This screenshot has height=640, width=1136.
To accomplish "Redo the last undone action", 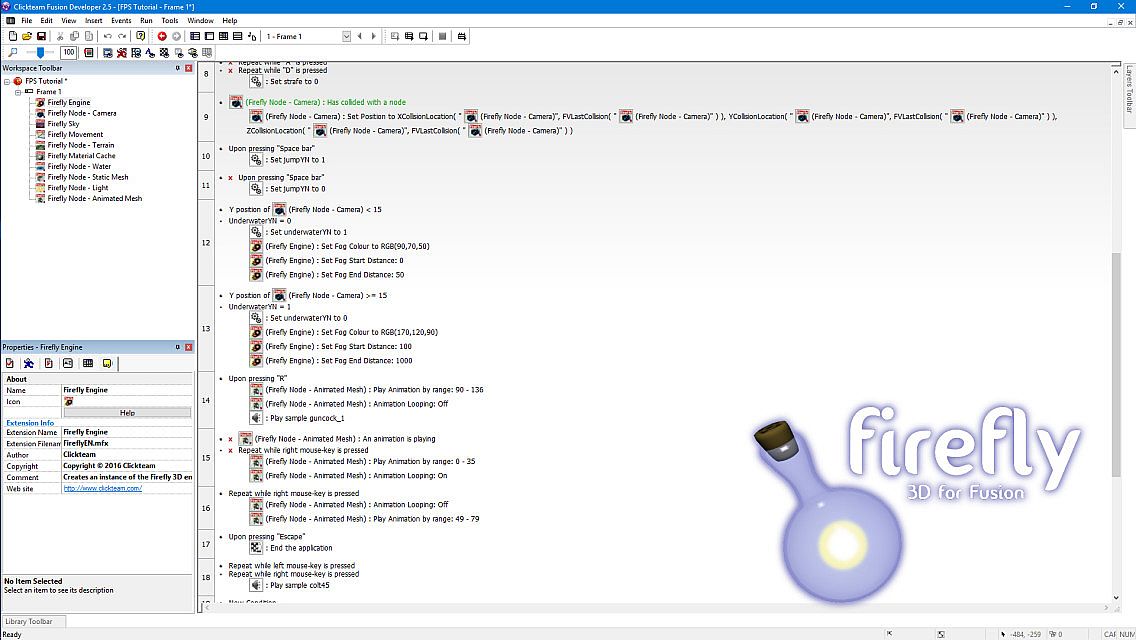I will pos(122,36).
